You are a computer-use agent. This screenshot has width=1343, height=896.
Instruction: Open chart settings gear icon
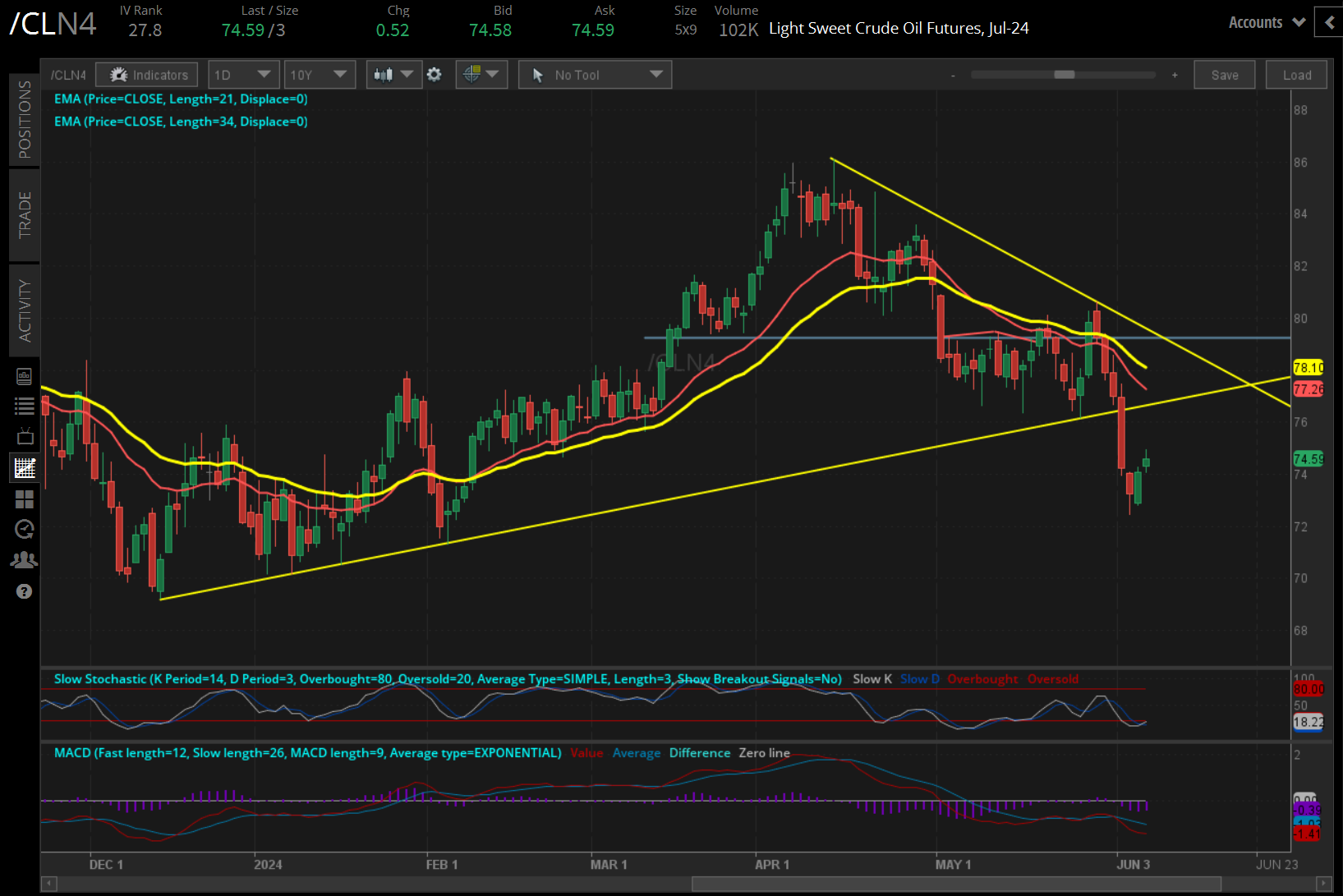point(435,75)
